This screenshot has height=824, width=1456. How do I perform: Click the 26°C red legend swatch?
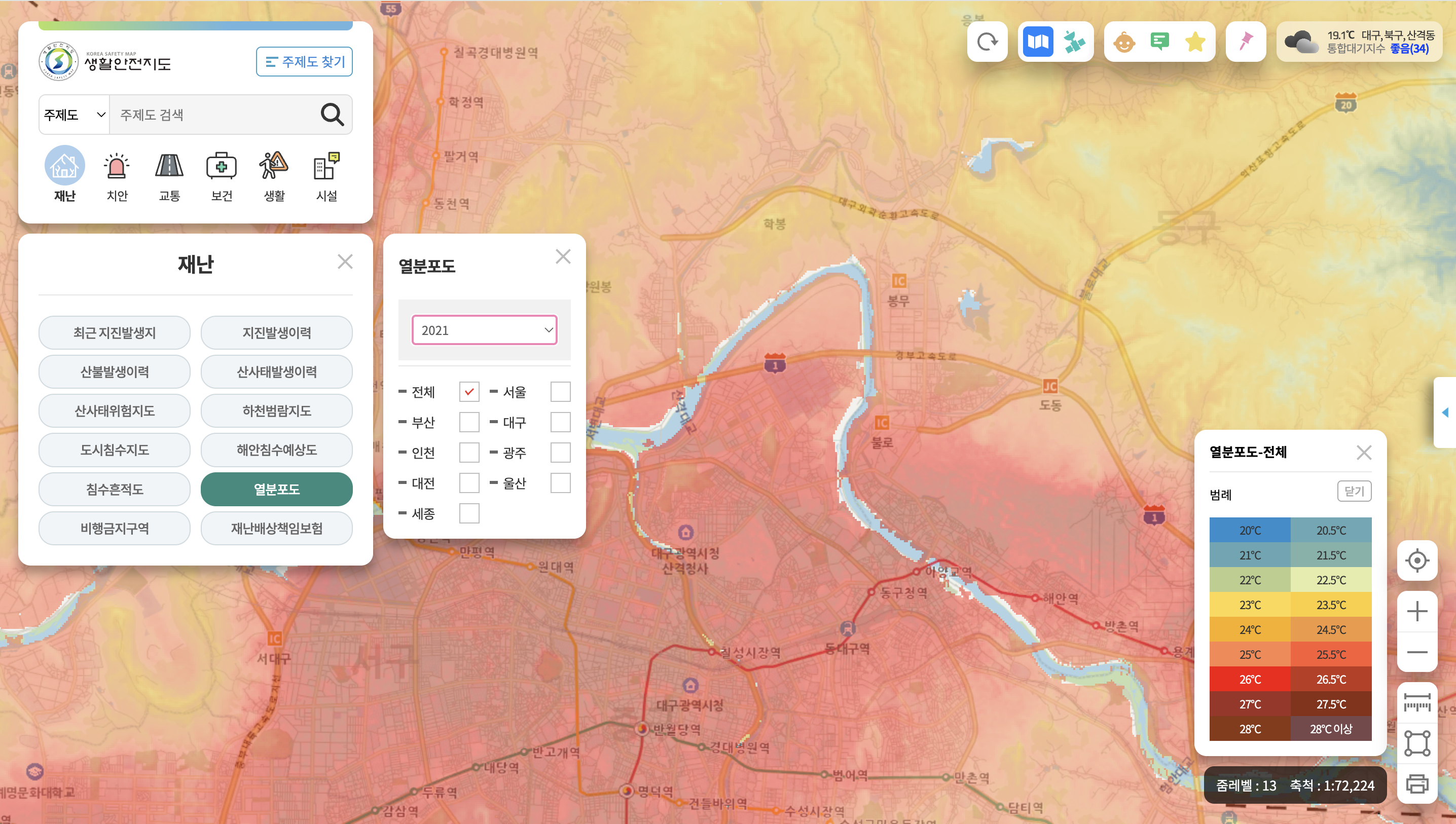pos(1250,679)
